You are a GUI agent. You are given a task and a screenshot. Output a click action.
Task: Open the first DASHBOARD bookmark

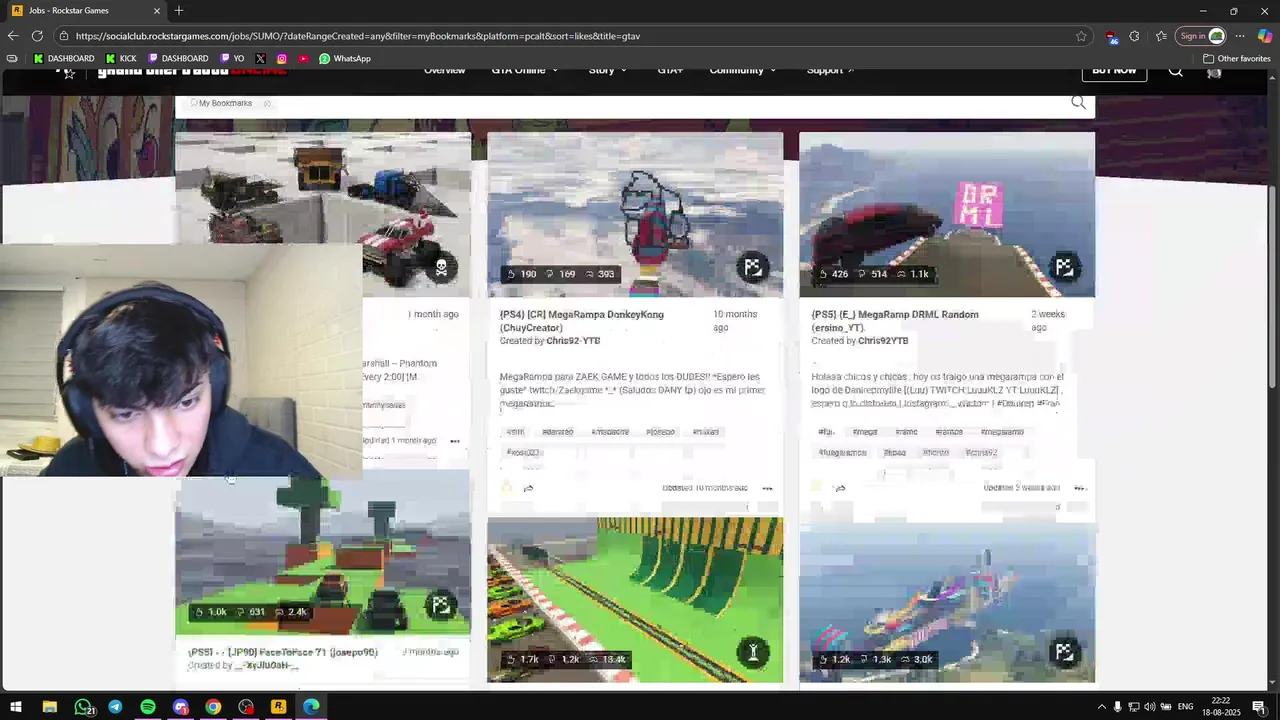pyautogui.click(x=64, y=59)
